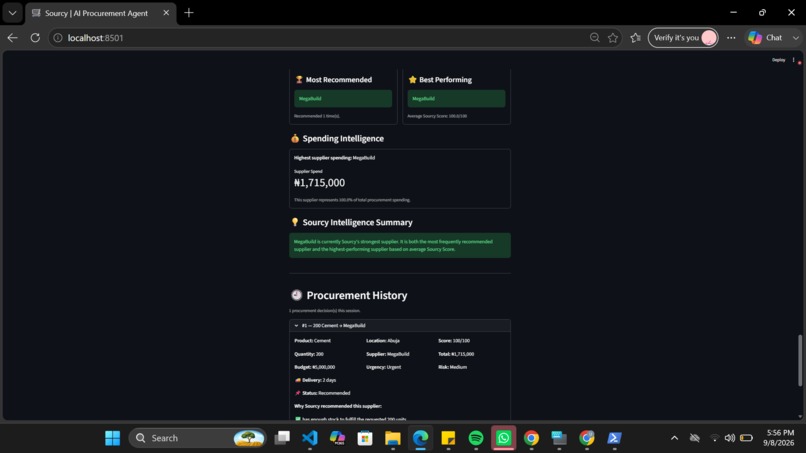Launch Visual Studio Code from taskbar
The height and width of the screenshot is (453, 806).
pyautogui.click(x=309, y=438)
